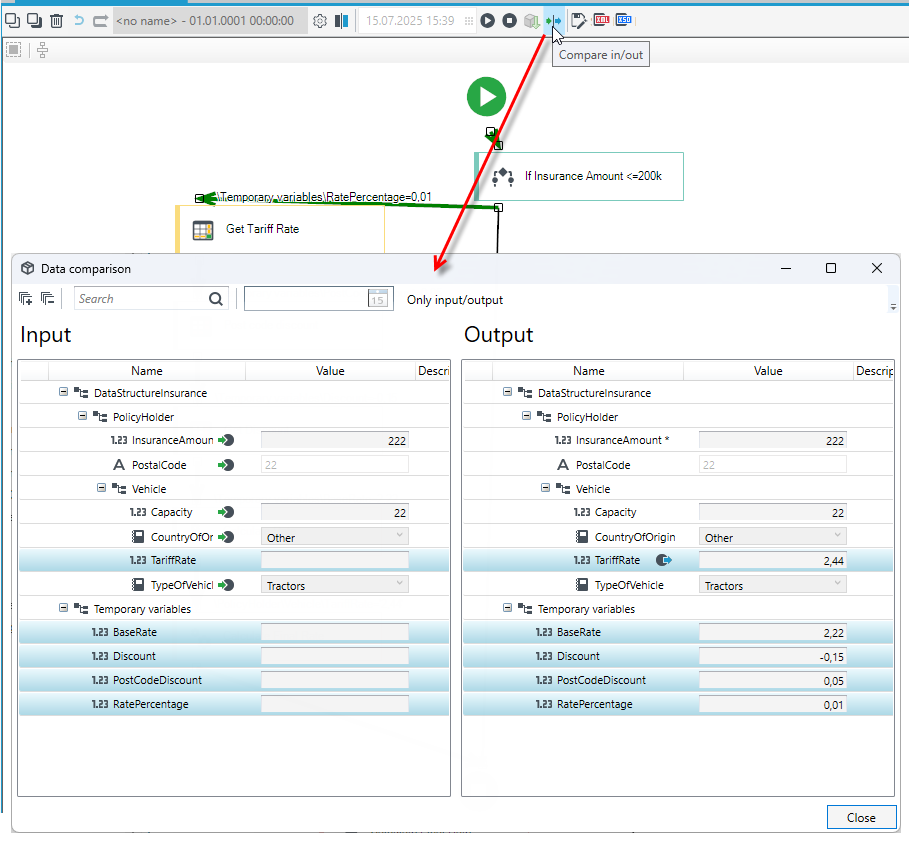
Task: Collapse Output DataStructureInsurance node
Action: tap(507, 393)
